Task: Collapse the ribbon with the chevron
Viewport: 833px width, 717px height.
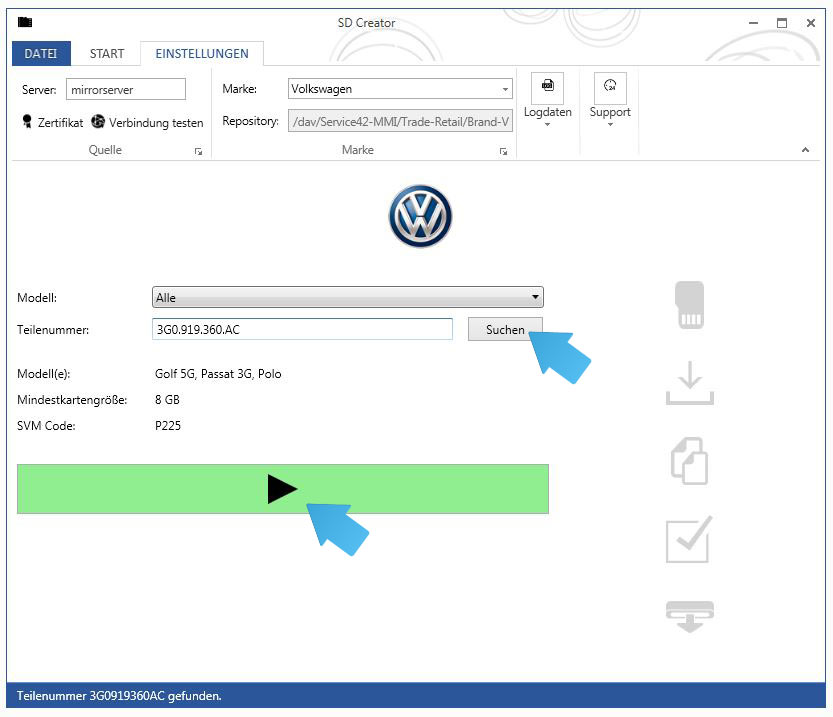Action: pos(806,150)
